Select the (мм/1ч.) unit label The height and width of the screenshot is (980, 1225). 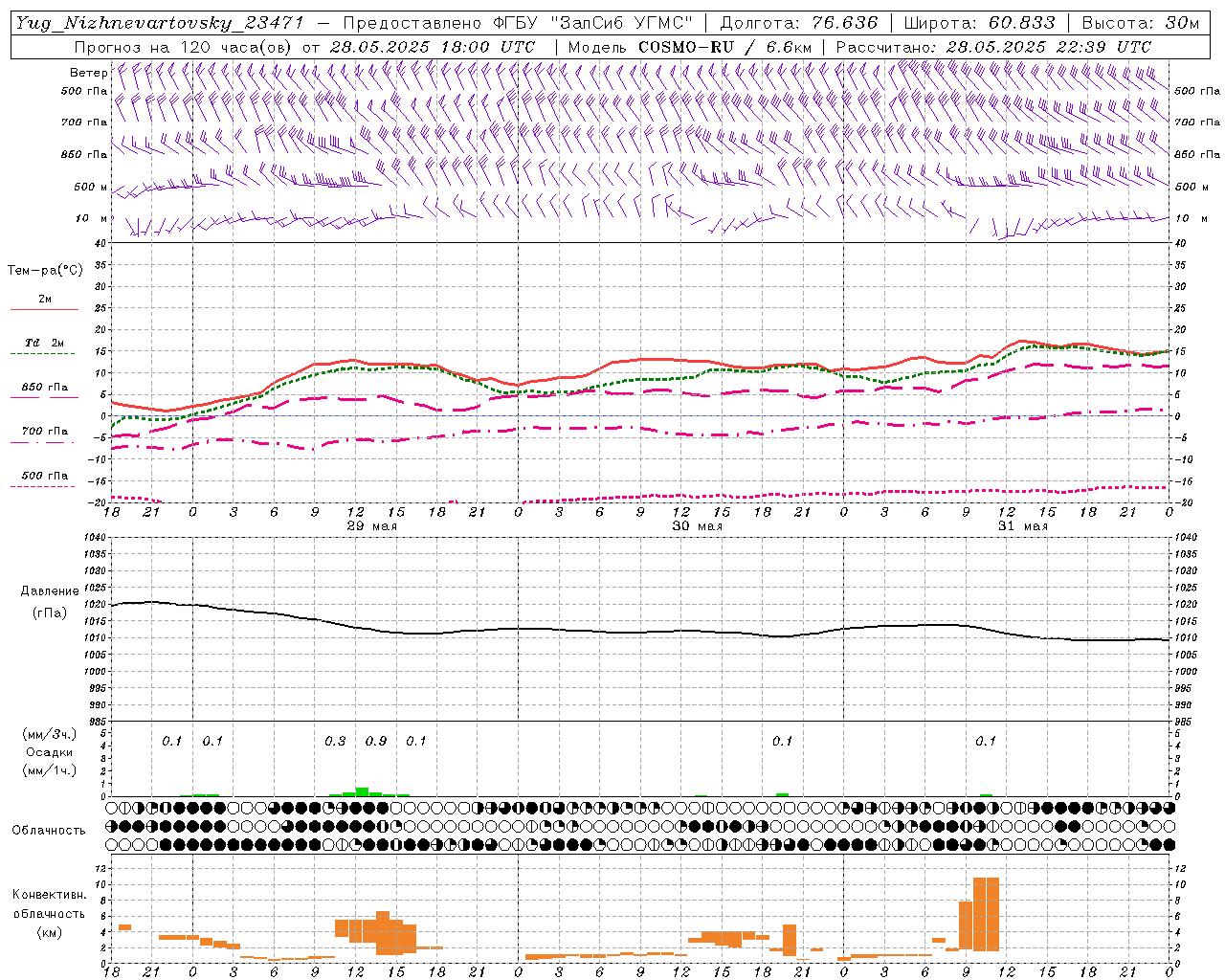(x=50, y=770)
